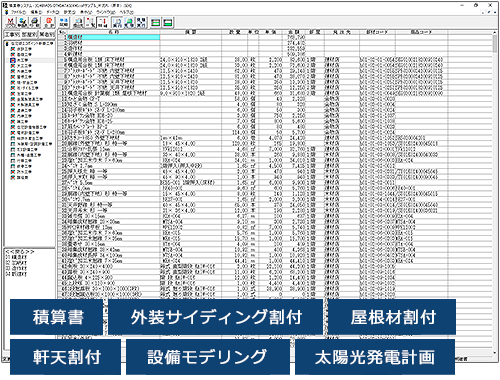Click the scrollbar down arrow of the table
Image resolution: width=500 pixels, height=380 pixels.
point(495,353)
